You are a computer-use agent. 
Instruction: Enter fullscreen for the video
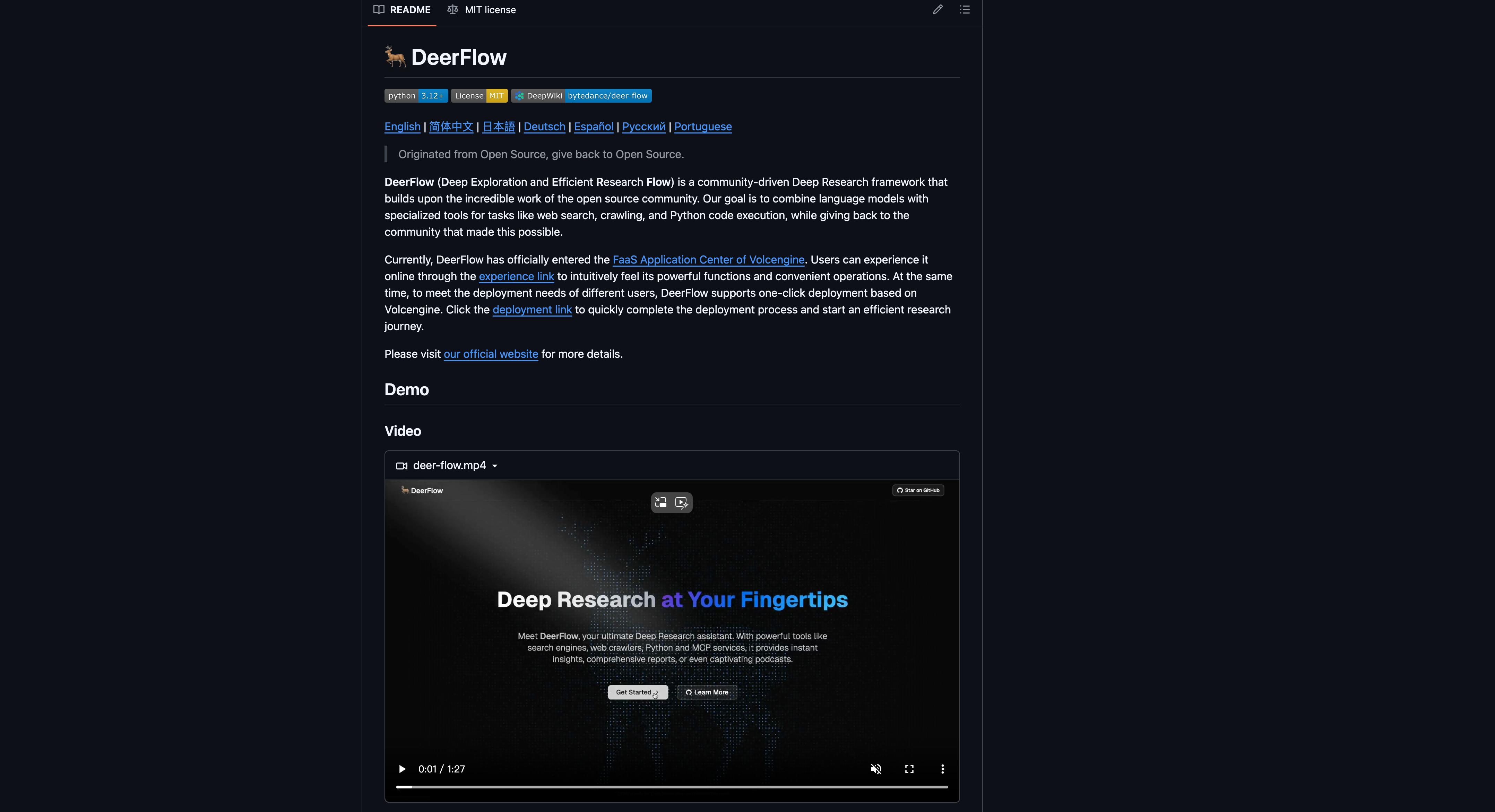coord(909,769)
